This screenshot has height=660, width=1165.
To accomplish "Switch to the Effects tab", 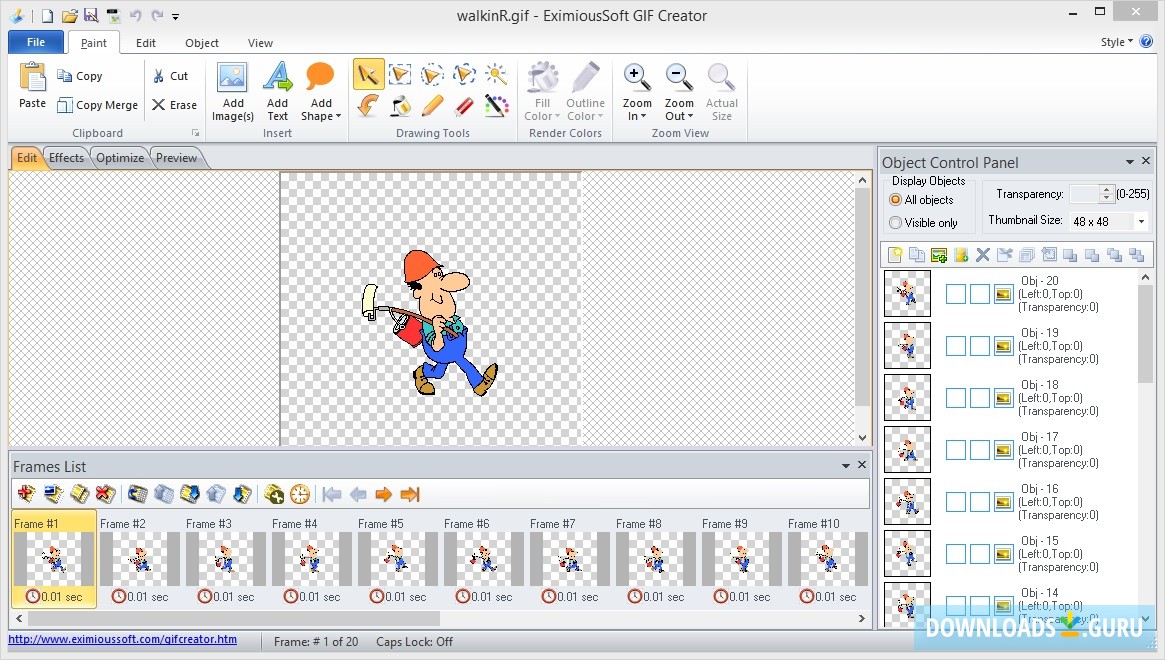I will pos(65,157).
